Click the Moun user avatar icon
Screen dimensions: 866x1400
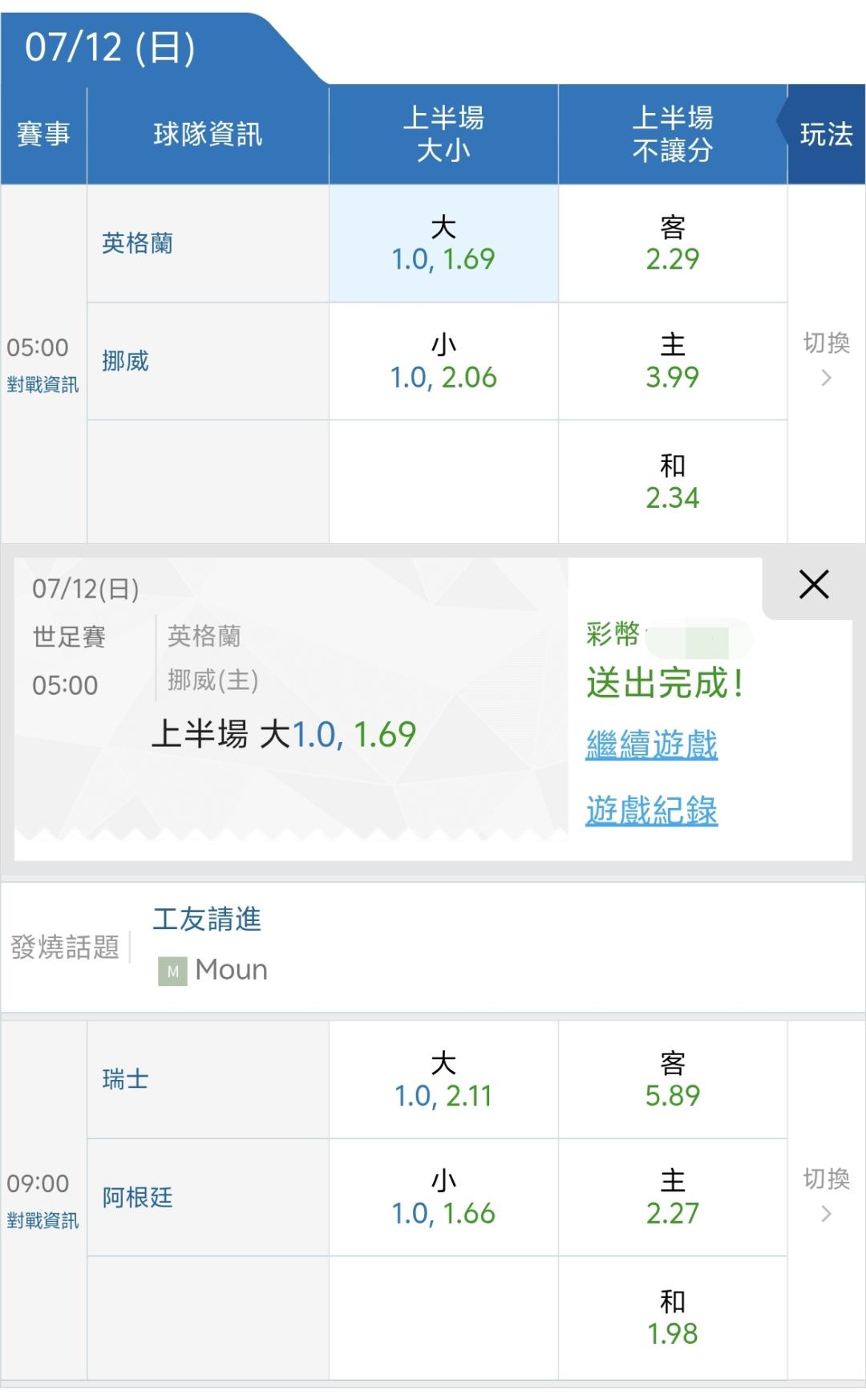tap(172, 971)
